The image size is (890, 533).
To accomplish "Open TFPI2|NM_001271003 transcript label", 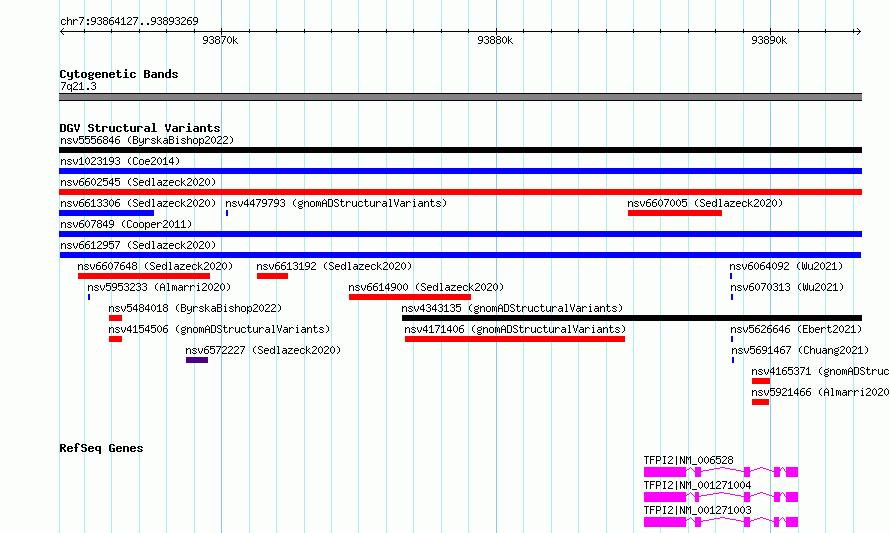I will [x=697, y=510].
